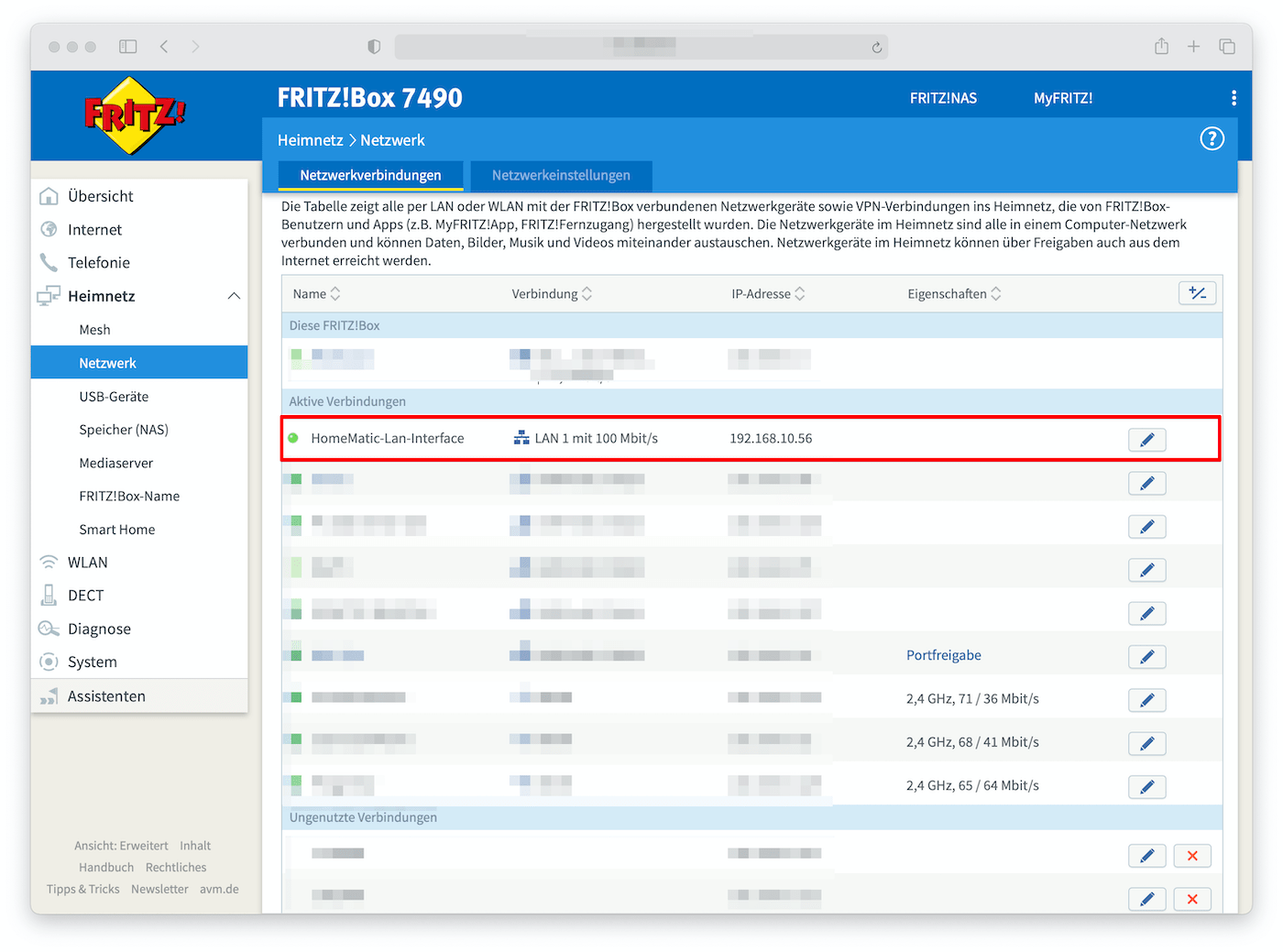Sort table by IP-Adresse column
The image size is (1283, 952).
768,294
